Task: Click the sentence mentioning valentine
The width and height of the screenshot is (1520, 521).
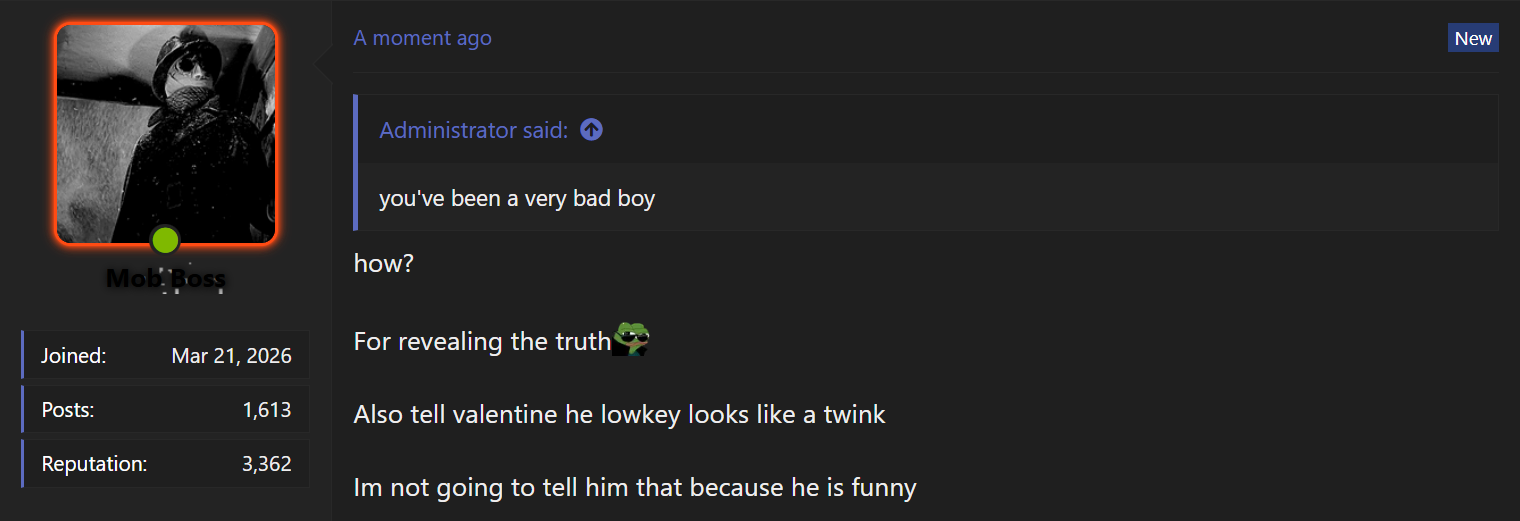Action: (x=619, y=414)
